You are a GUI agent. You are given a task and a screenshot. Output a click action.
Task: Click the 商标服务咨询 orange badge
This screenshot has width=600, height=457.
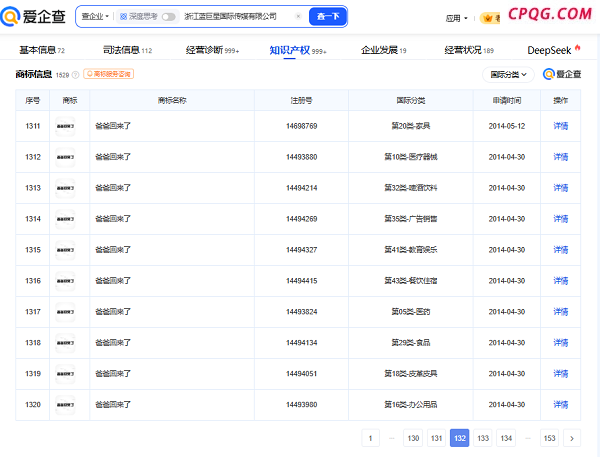[x=109, y=74]
